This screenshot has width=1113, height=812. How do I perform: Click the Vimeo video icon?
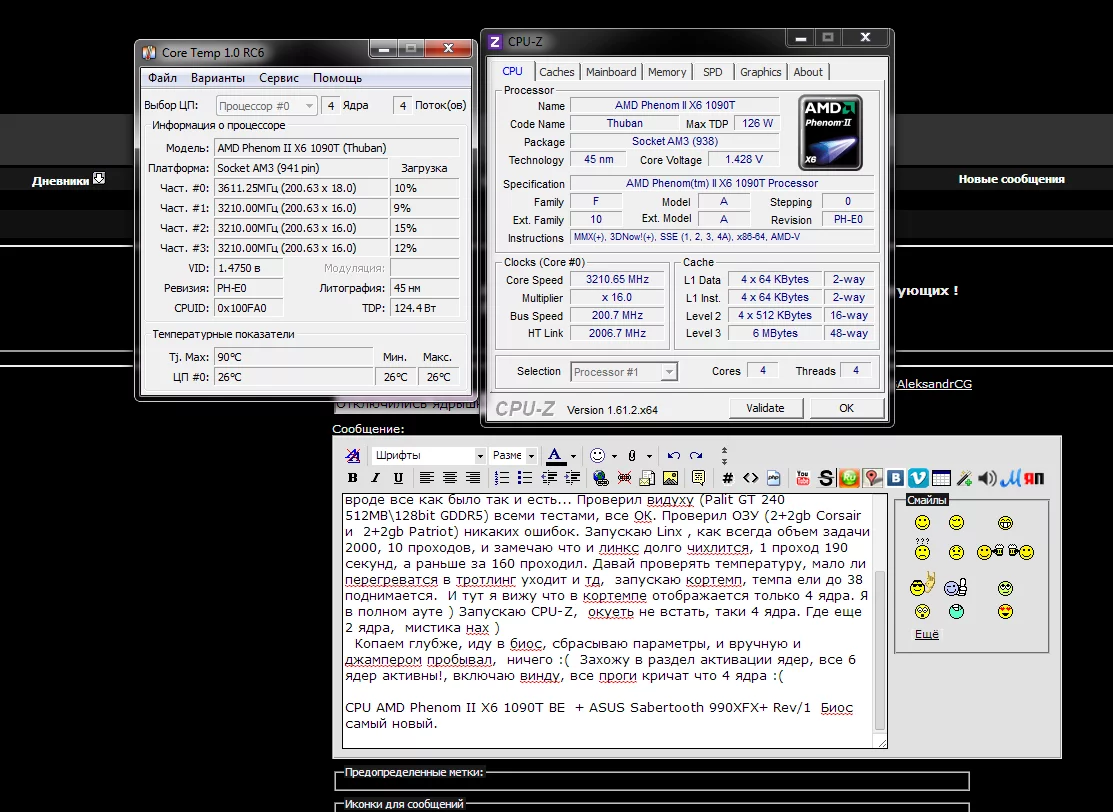coord(919,478)
